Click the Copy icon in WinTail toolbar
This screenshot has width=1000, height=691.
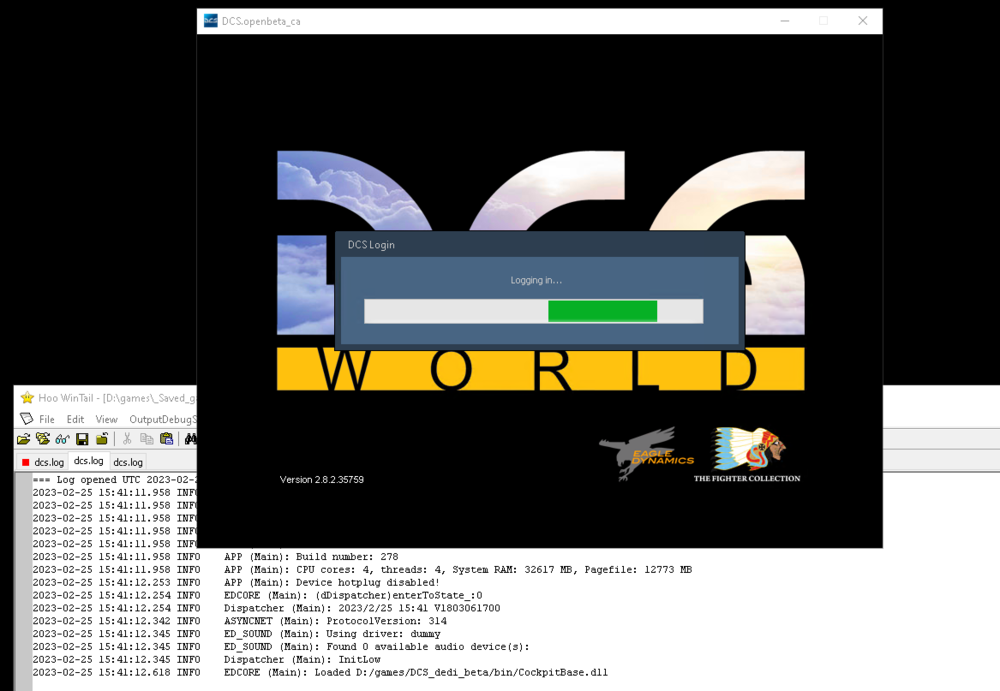(x=147, y=439)
